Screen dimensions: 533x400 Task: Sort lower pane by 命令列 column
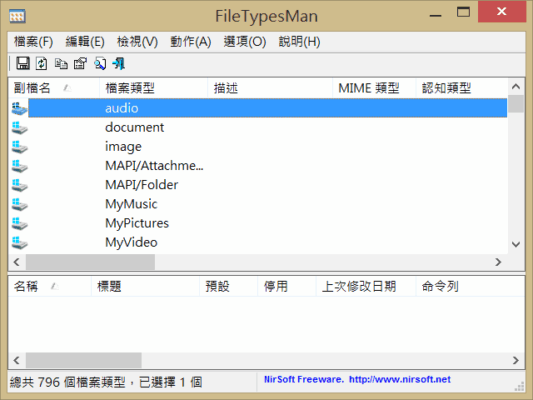pyautogui.click(x=470, y=286)
